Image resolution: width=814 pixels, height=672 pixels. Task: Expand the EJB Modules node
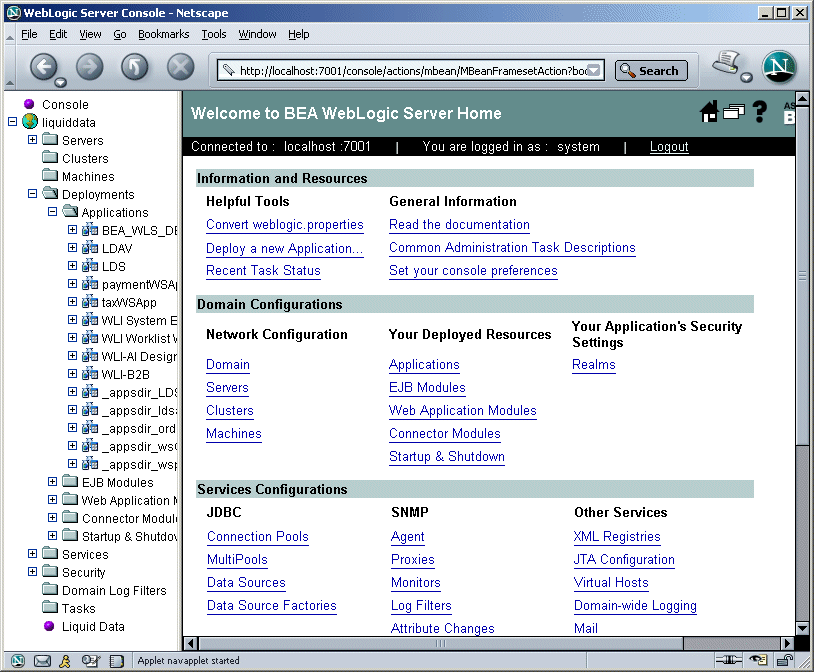[x=52, y=482]
